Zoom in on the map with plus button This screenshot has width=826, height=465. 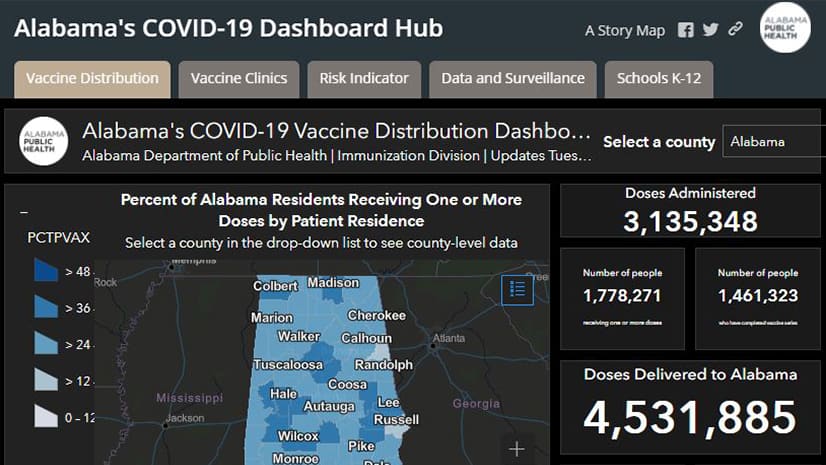[517, 449]
